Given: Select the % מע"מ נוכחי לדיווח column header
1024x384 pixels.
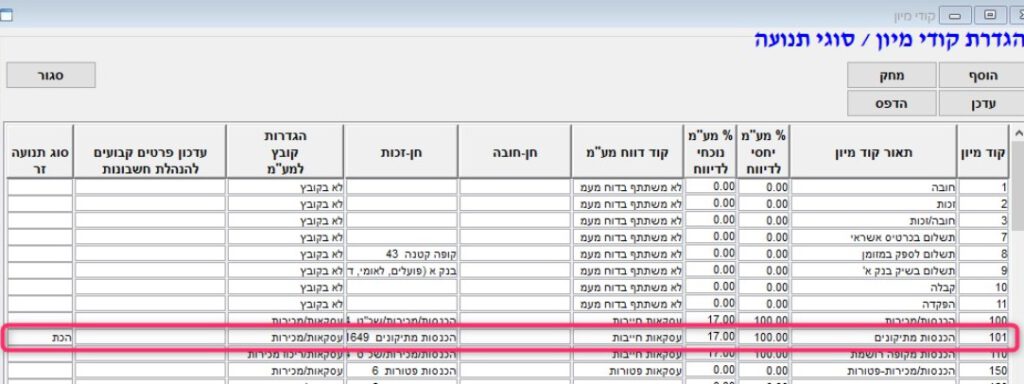Looking at the screenshot, I should click(711, 152).
